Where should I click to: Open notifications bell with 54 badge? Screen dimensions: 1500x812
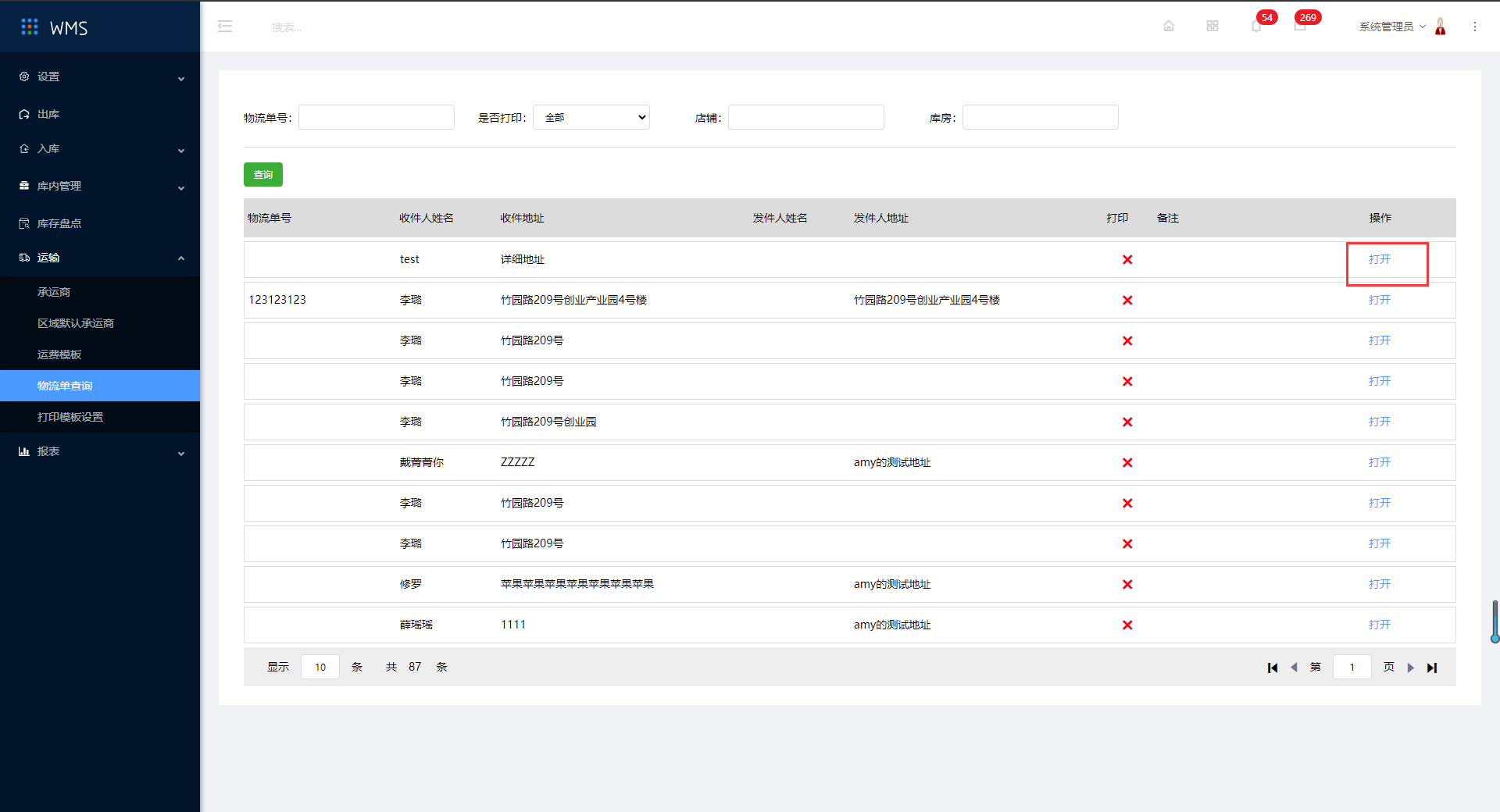[x=1256, y=26]
